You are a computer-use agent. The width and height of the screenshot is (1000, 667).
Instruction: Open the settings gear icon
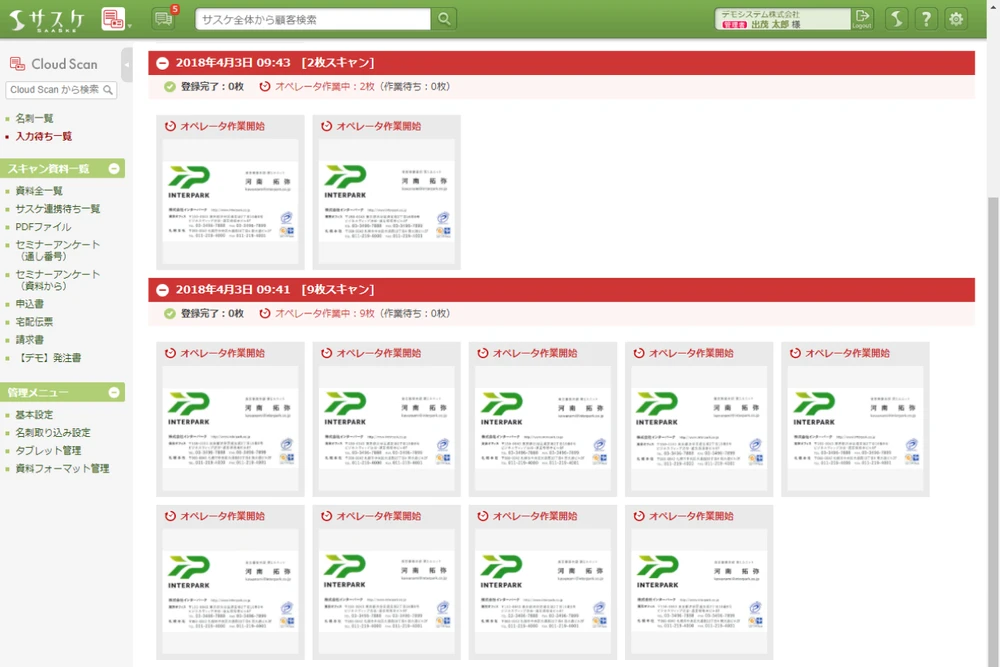tap(957, 19)
